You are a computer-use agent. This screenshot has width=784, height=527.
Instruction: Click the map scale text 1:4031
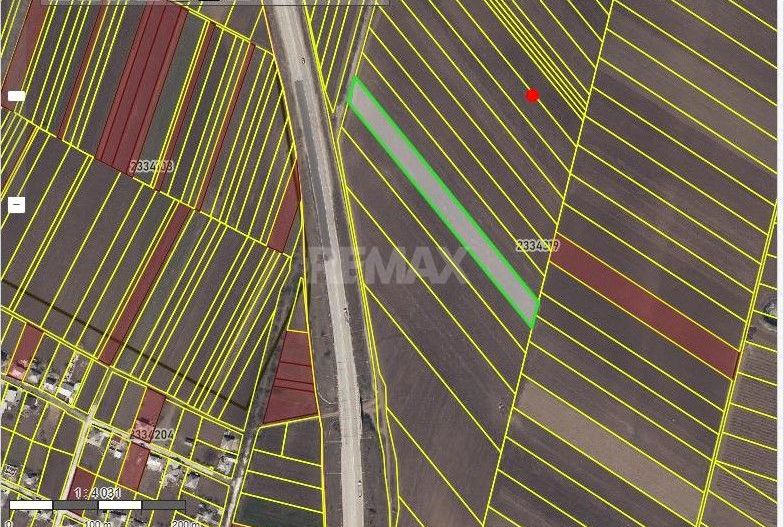tap(98, 493)
